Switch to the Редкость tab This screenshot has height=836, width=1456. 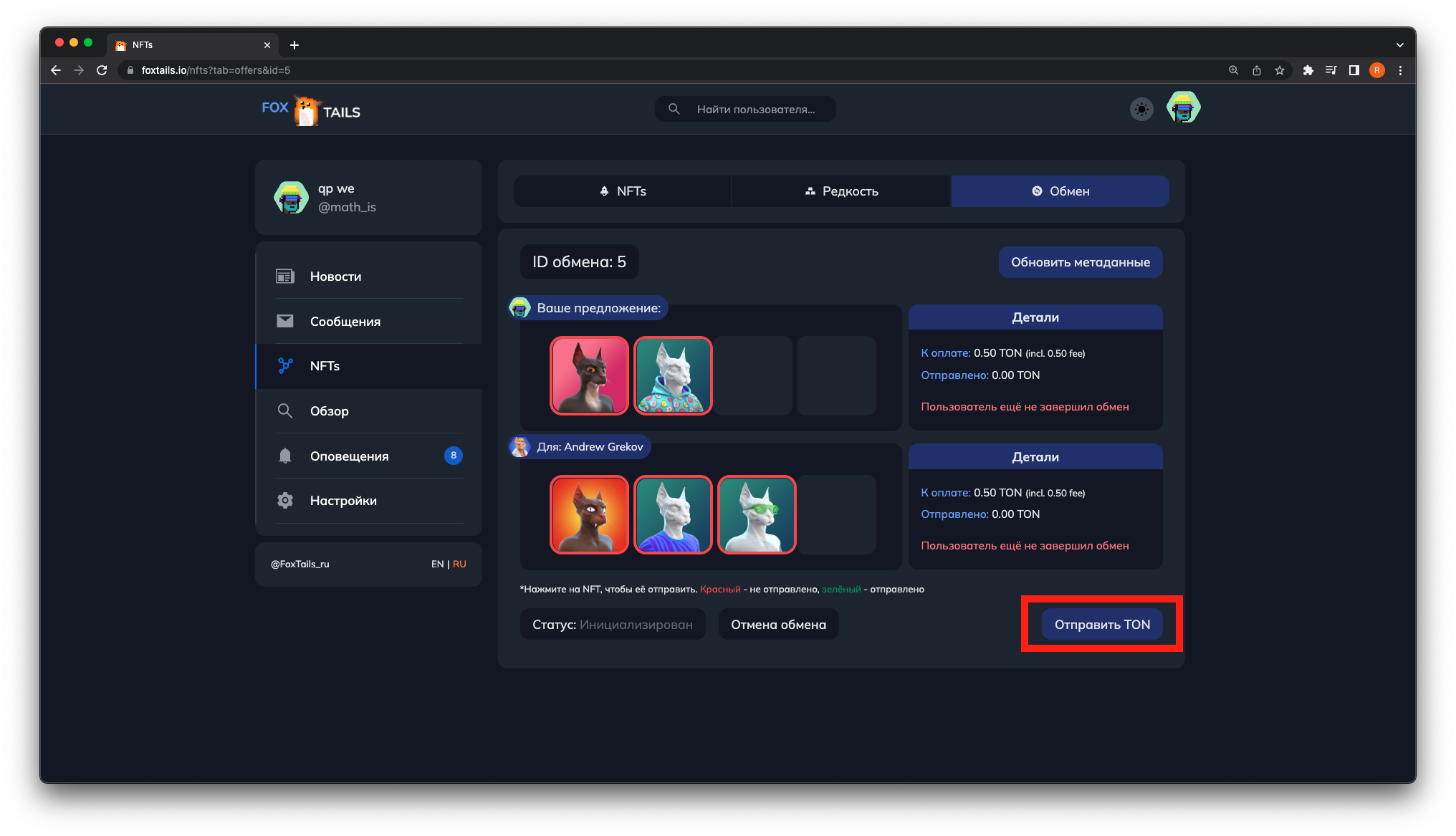pos(841,191)
